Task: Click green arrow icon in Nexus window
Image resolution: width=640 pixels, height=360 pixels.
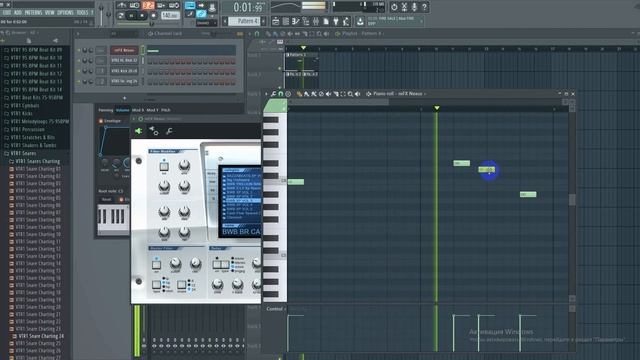Action: 139,131
